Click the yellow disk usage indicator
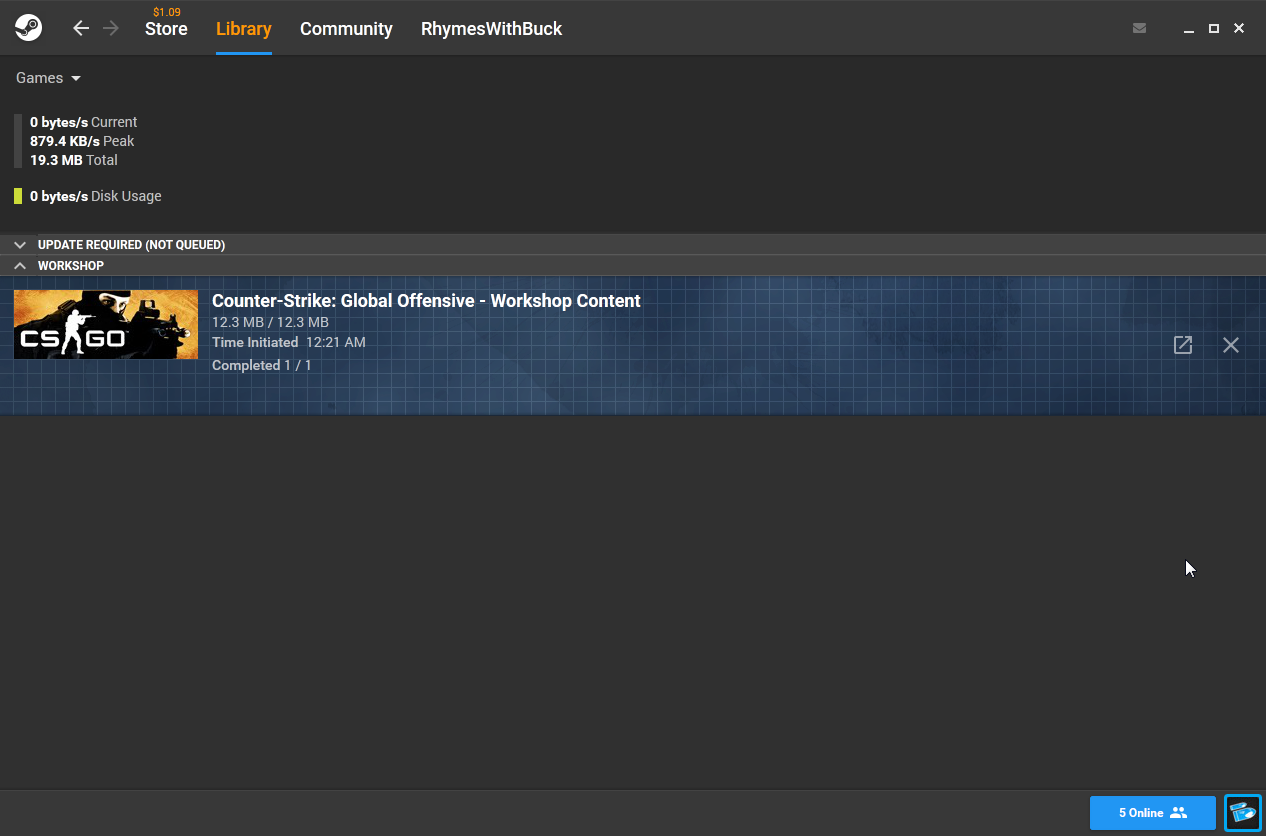Image resolution: width=1266 pixels, height=836 pixels. point(18,196)
